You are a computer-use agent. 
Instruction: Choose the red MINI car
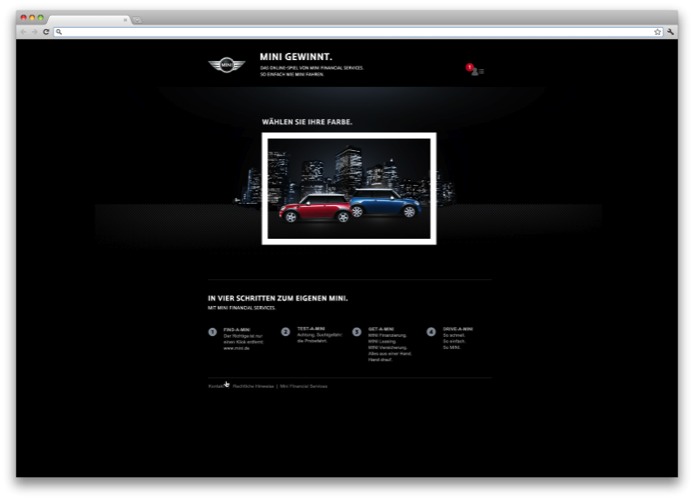(315, 208)
